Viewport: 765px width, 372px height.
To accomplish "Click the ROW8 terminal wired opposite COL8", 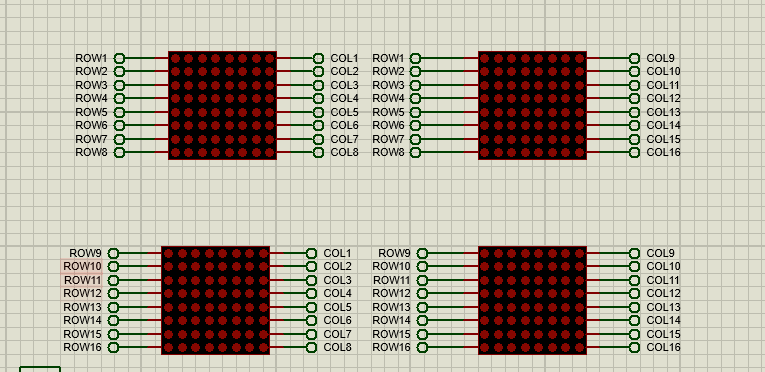I will pyautogui.click(x=120, y=152).
